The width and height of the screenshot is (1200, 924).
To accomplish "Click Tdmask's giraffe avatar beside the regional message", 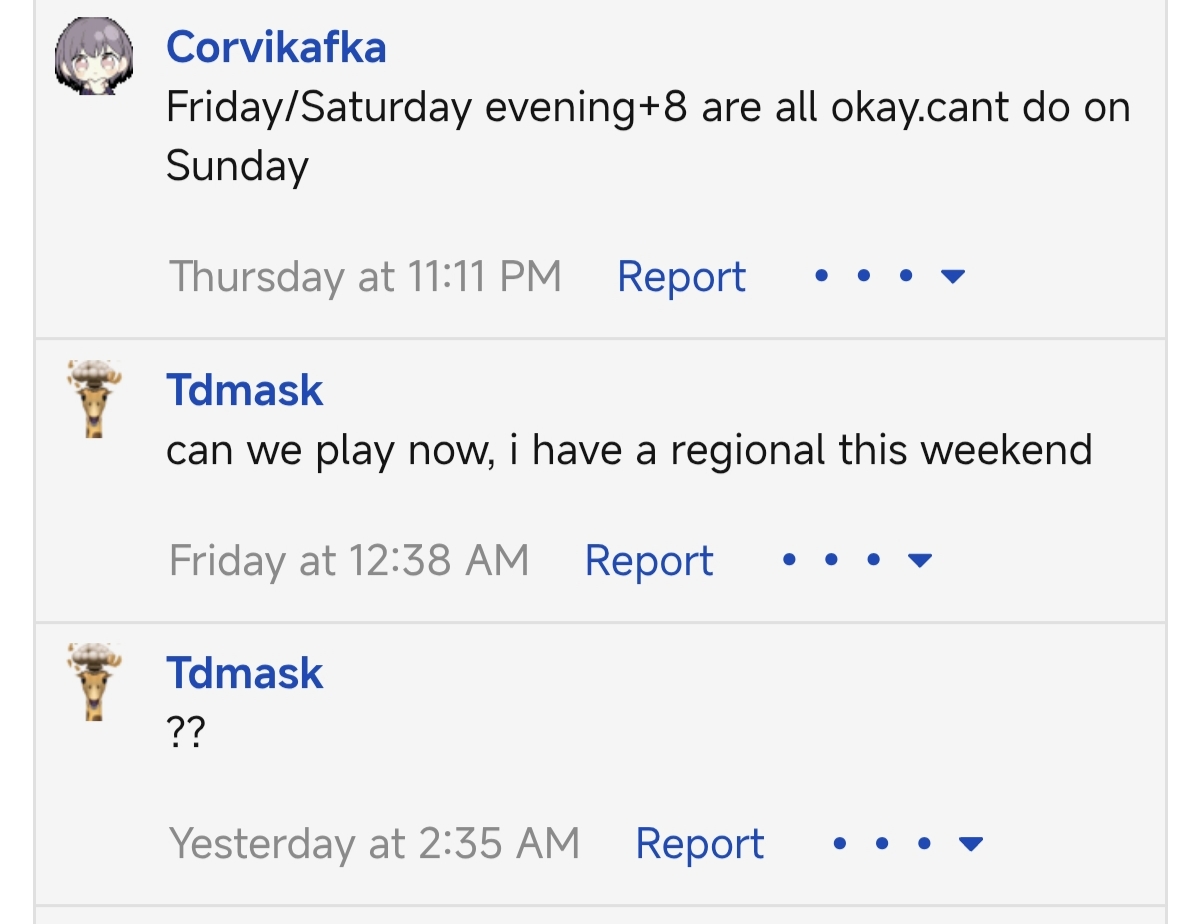I will [x=94, y=399].
